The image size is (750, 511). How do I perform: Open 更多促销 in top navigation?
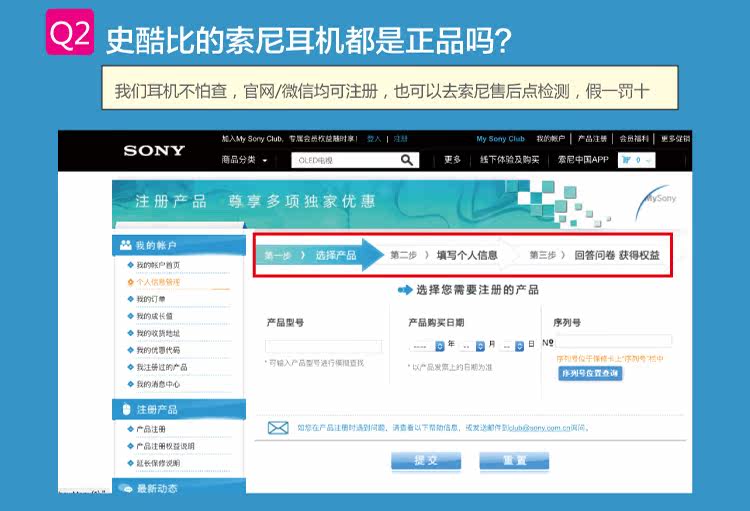click(675, 139)
